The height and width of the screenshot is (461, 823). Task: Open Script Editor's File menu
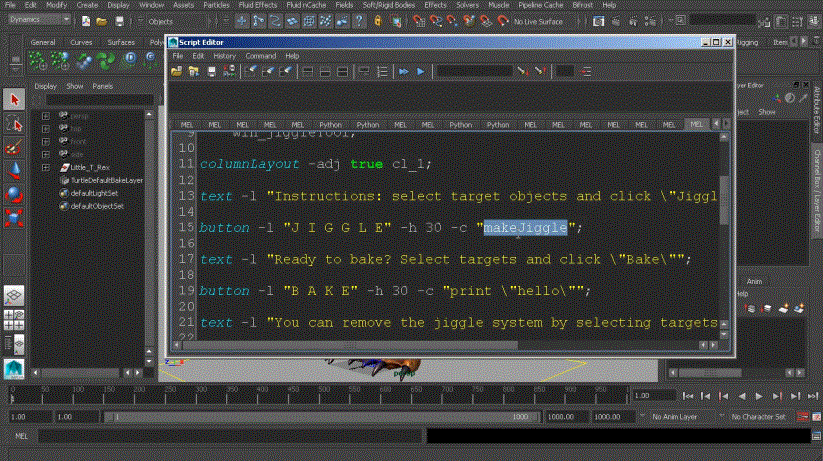click(177, 56)
